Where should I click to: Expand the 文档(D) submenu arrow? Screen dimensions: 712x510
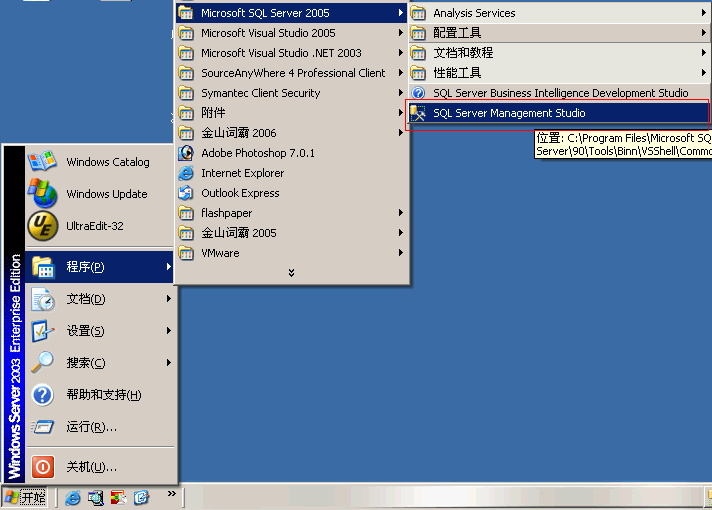168,299
